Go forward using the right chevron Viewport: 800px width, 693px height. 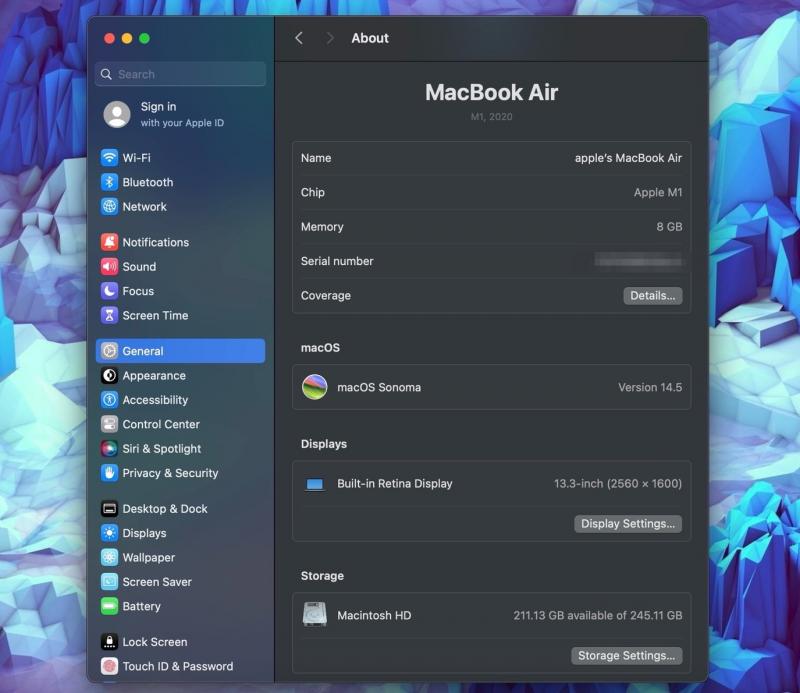[330, 38]
